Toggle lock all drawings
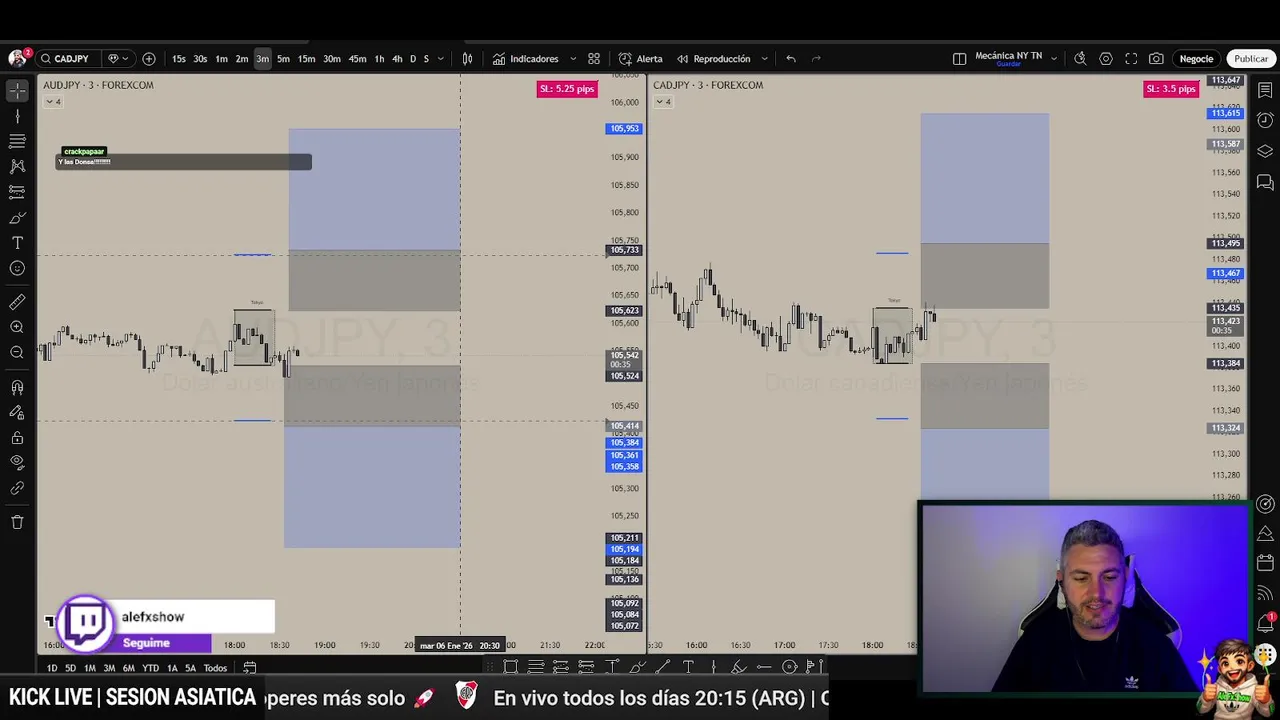The width and height of the screenshot is (1280, 720). pos(17,437)
